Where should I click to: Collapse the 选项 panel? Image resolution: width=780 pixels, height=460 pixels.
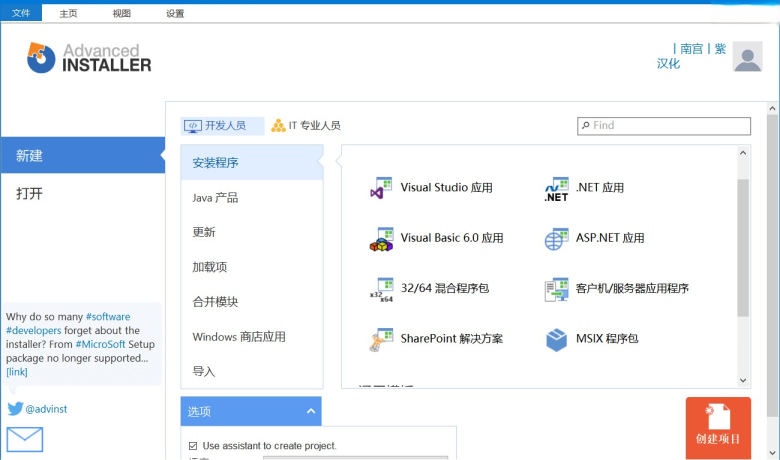[311, 411]
